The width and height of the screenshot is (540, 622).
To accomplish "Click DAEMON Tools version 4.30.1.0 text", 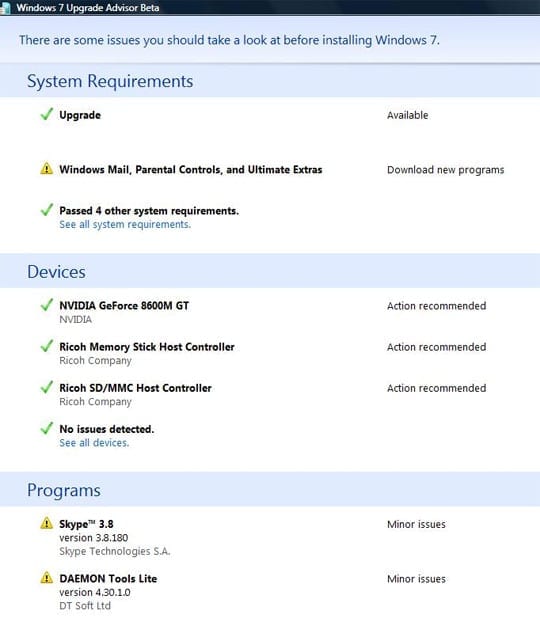I will click(95, 593).
